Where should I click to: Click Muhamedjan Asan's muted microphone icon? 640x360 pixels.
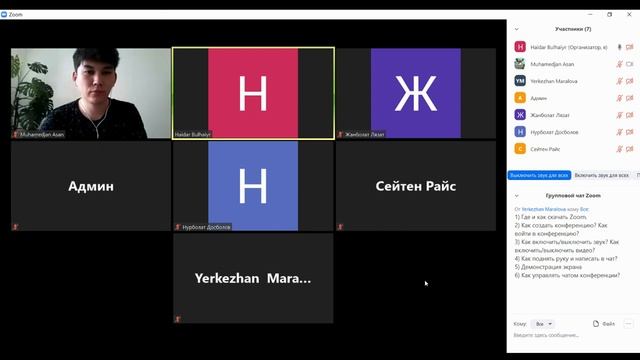pos(619,64)
